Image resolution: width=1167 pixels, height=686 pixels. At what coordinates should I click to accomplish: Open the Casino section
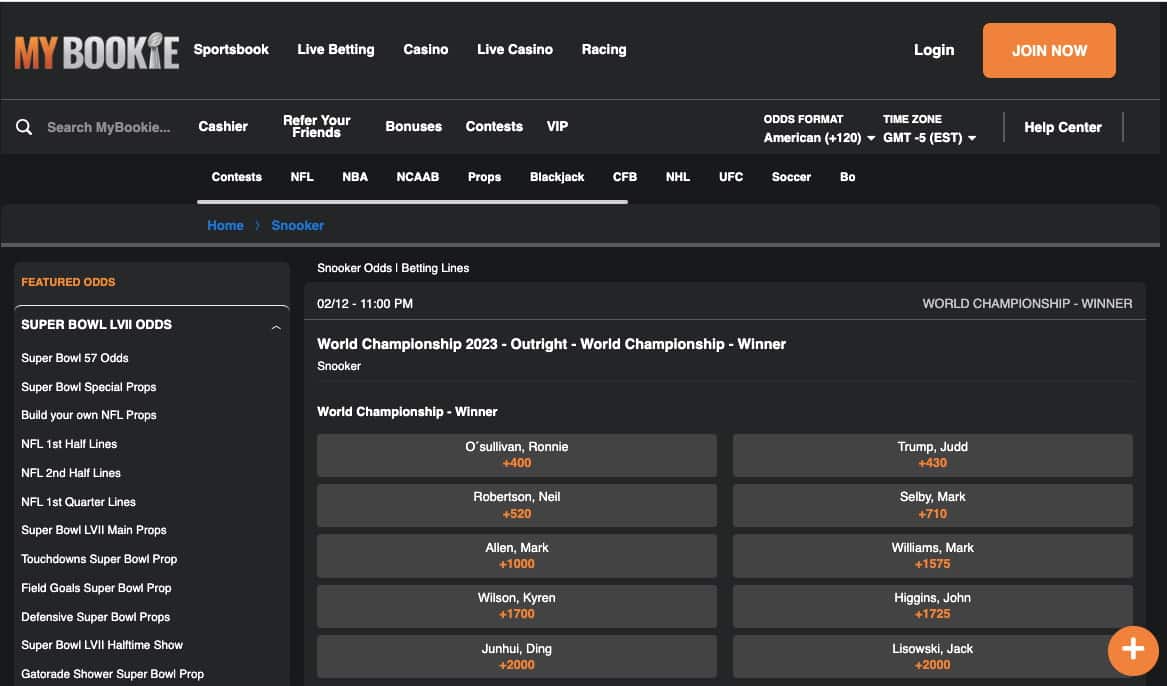426,50
